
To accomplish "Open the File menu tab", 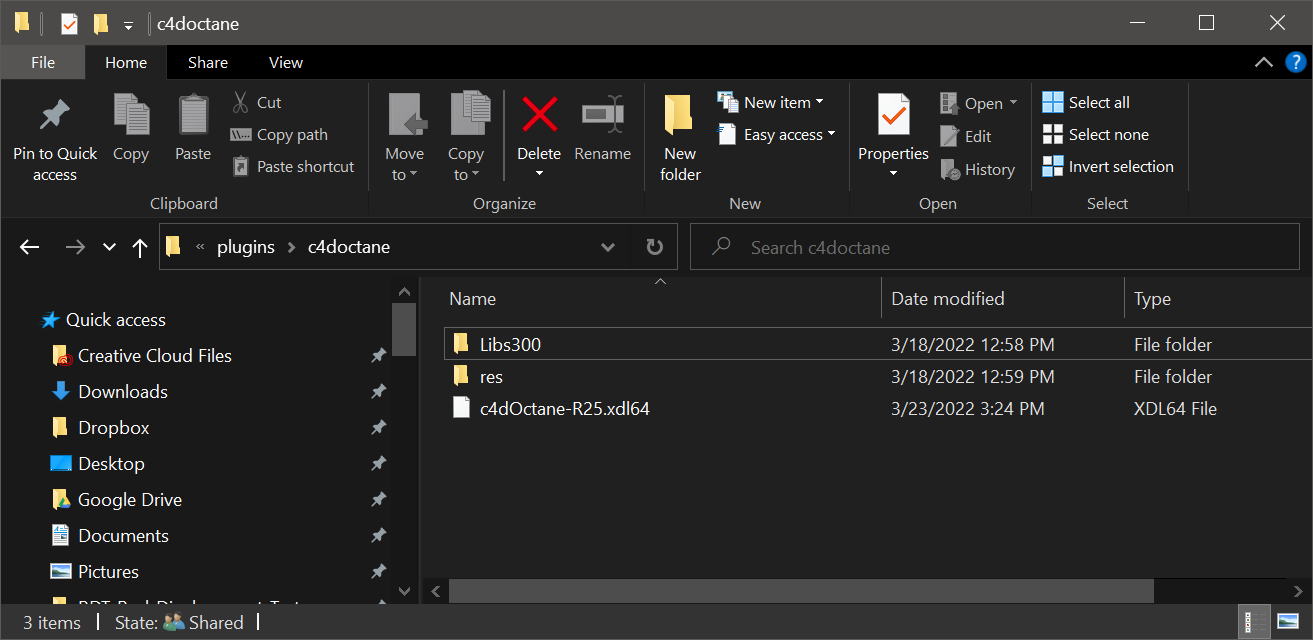I will tap(43, 62).
